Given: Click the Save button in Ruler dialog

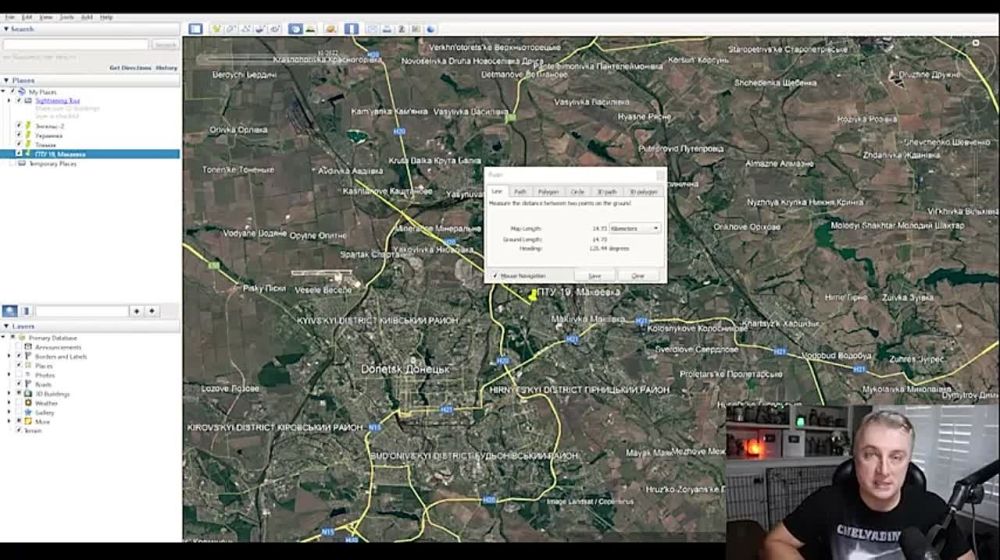Looking at the screenshot, I should (x=594, y=276).
